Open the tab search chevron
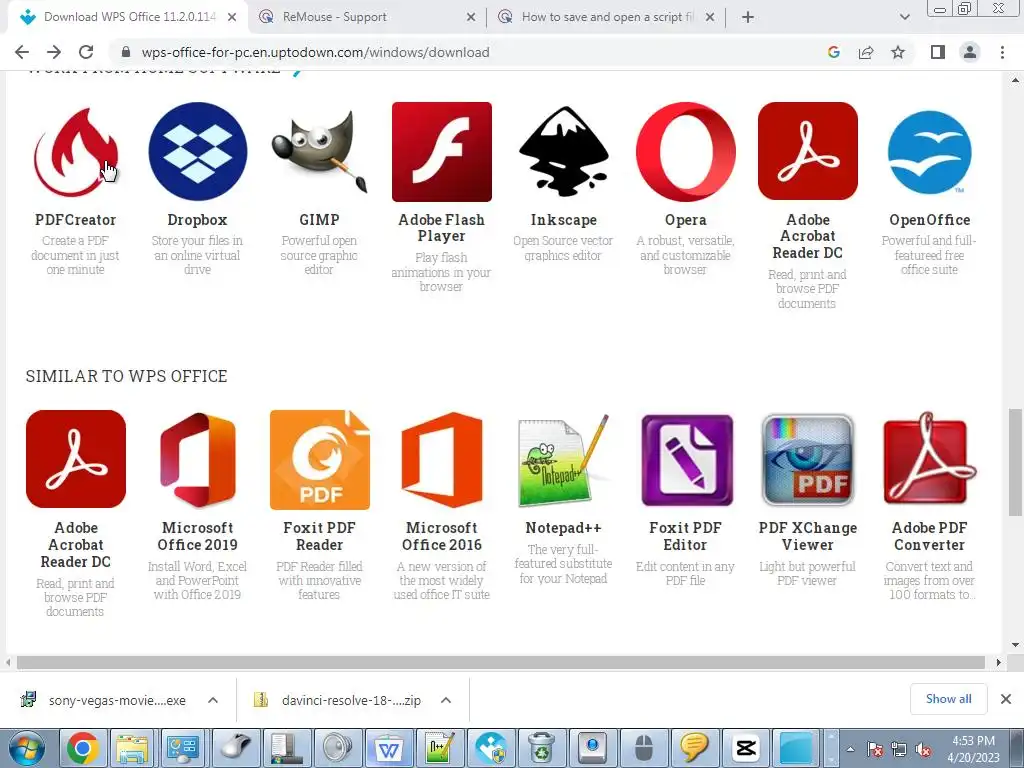This screenshot has height=768, width=1024. [x=904, y=17]
